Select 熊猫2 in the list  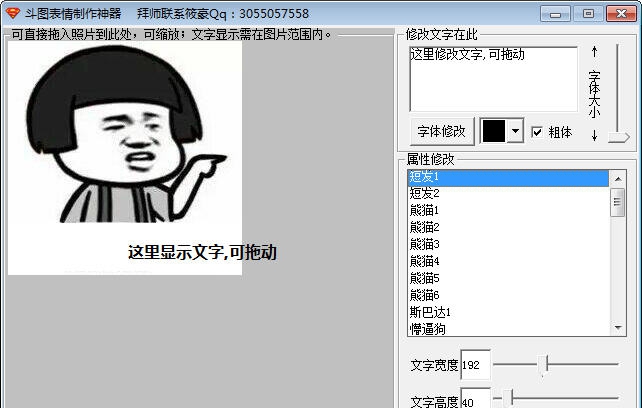[508, 227]
